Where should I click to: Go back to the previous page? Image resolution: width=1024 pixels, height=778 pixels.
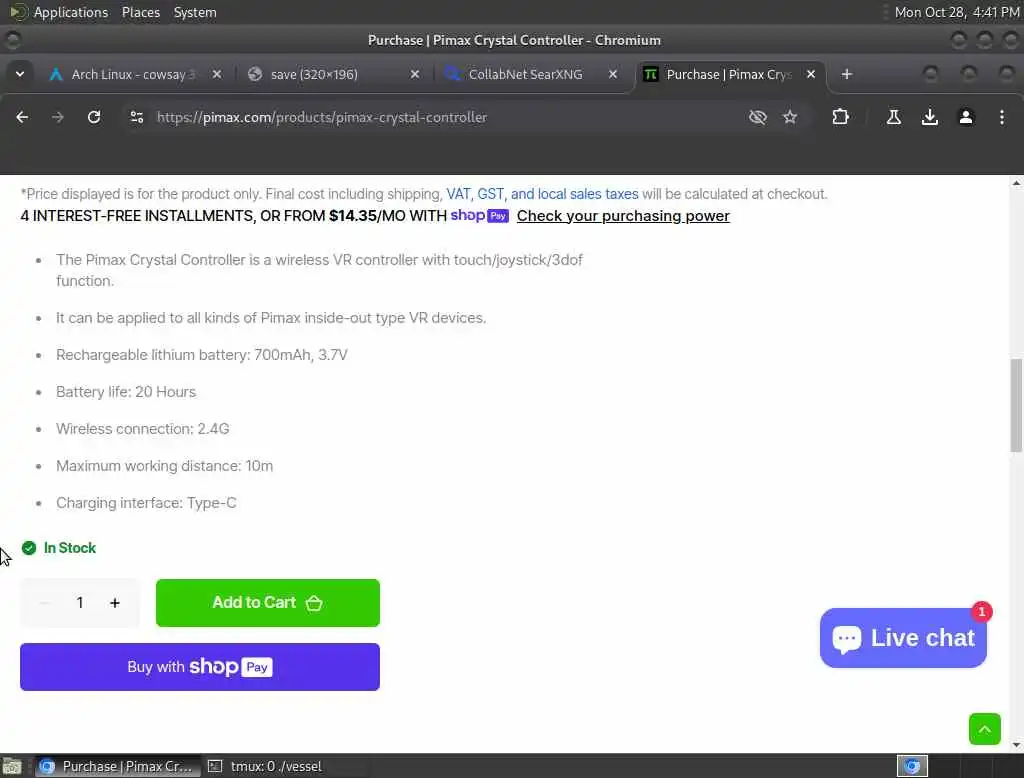22,118
